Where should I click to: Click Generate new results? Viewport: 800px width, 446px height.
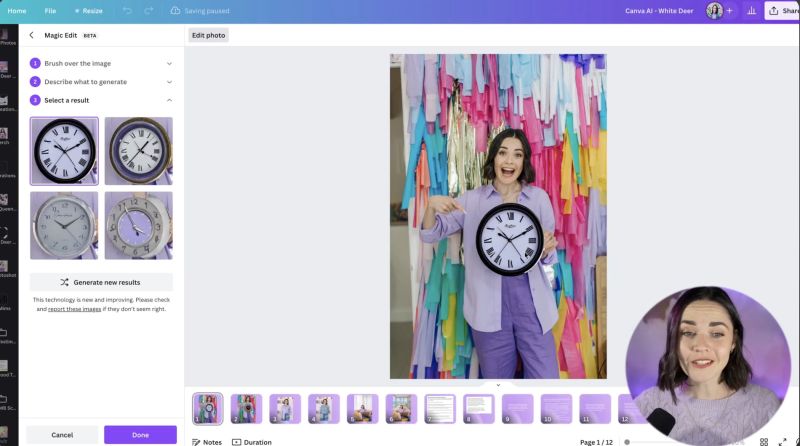coord(101,282)
